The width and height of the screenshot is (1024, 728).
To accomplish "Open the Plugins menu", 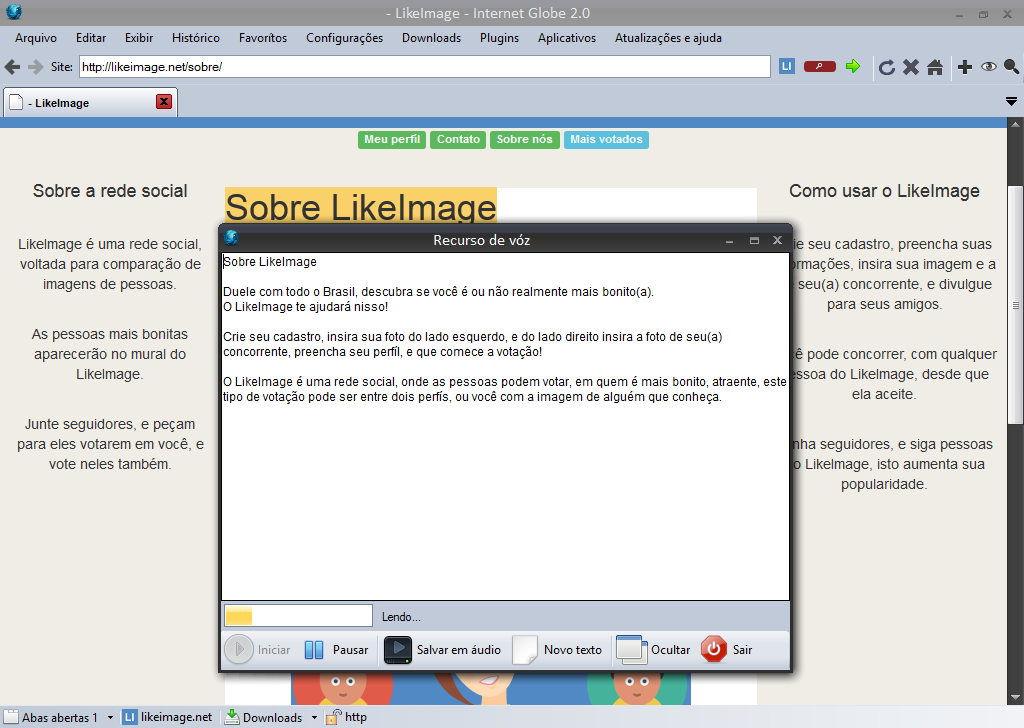I will [x=498, y=38].
